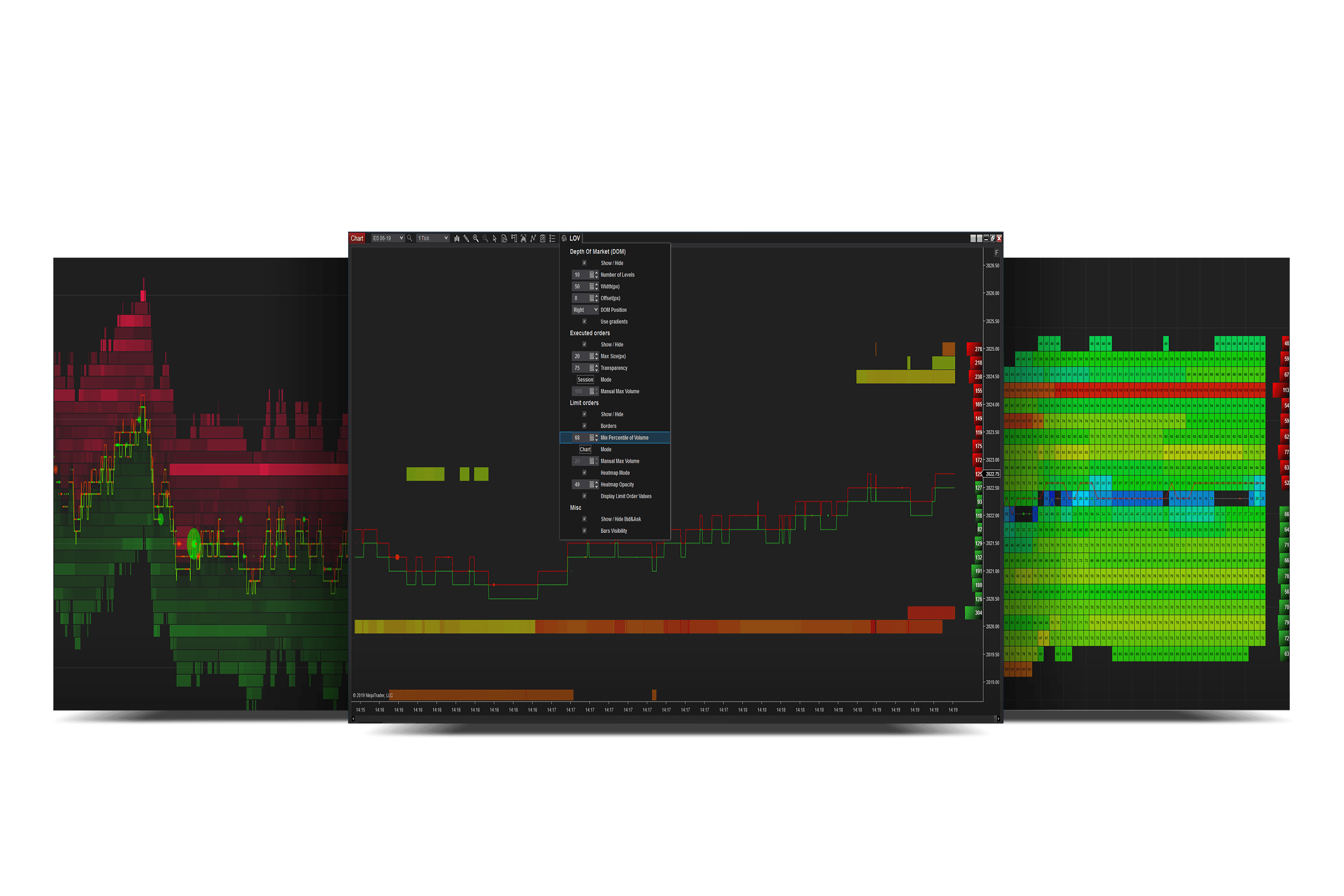The width and height of the screenshot is (1344, 896).
Task: Click the red Chart tab label
Action: tap(357, 238)
